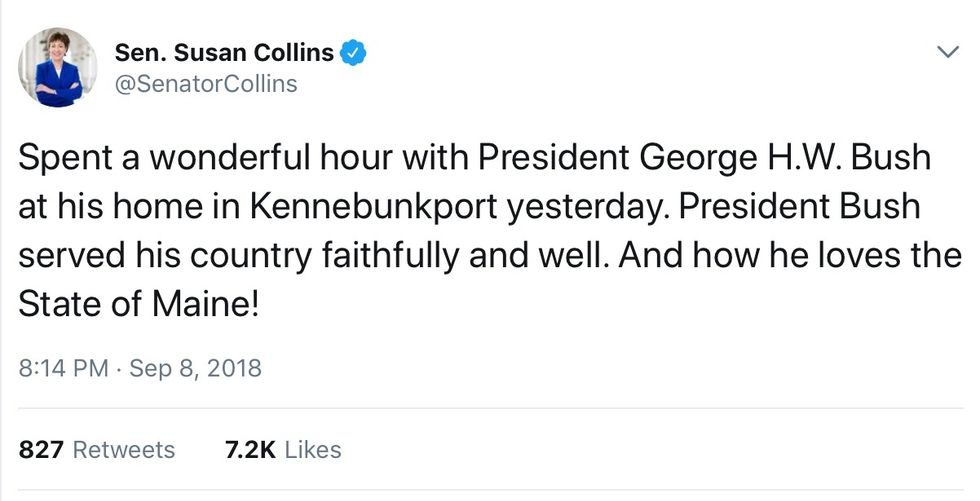
Task: Click the tweet's first line starting with Spent
Action: coord(475,158)
